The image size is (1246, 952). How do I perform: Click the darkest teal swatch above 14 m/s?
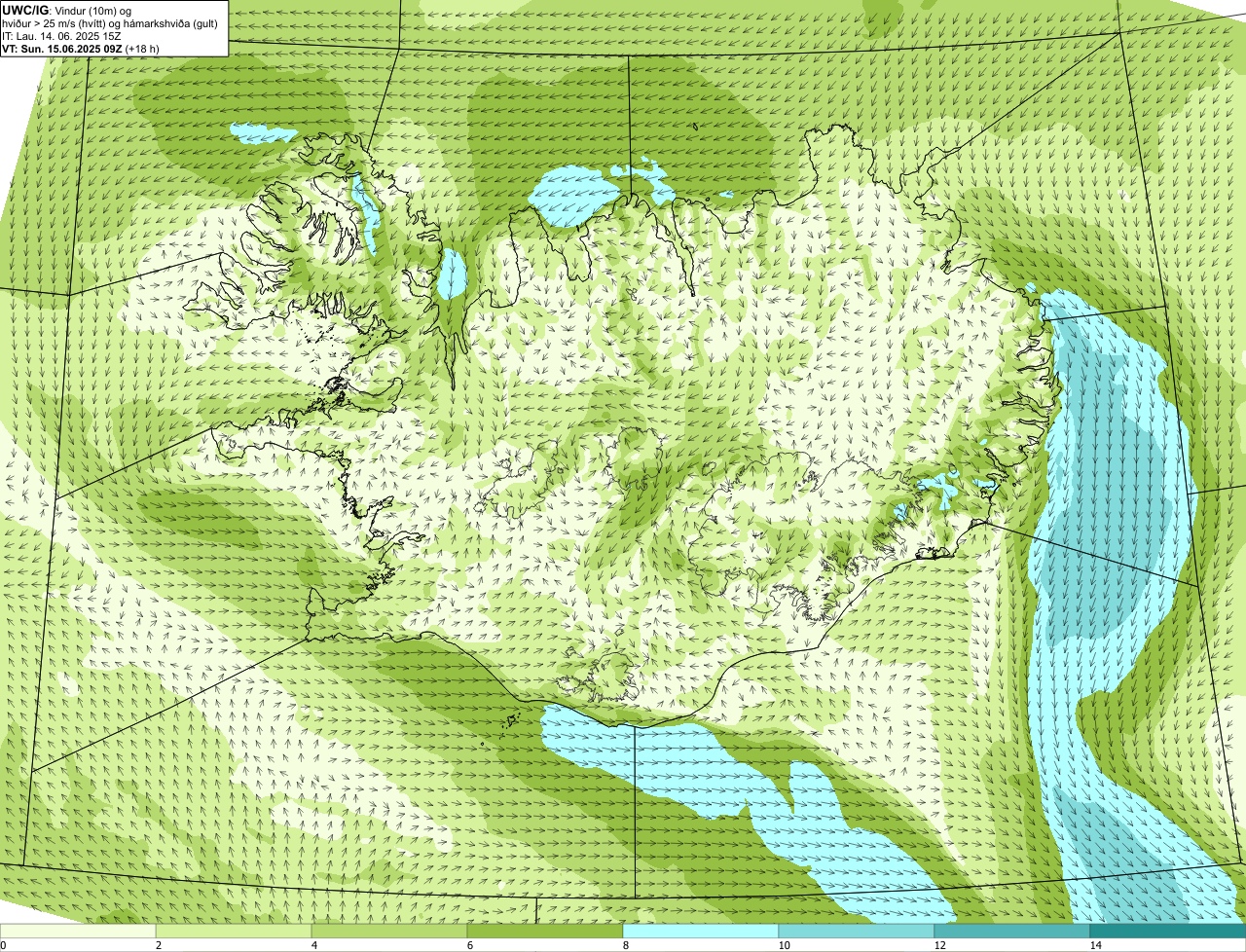tap(1168, 932)
